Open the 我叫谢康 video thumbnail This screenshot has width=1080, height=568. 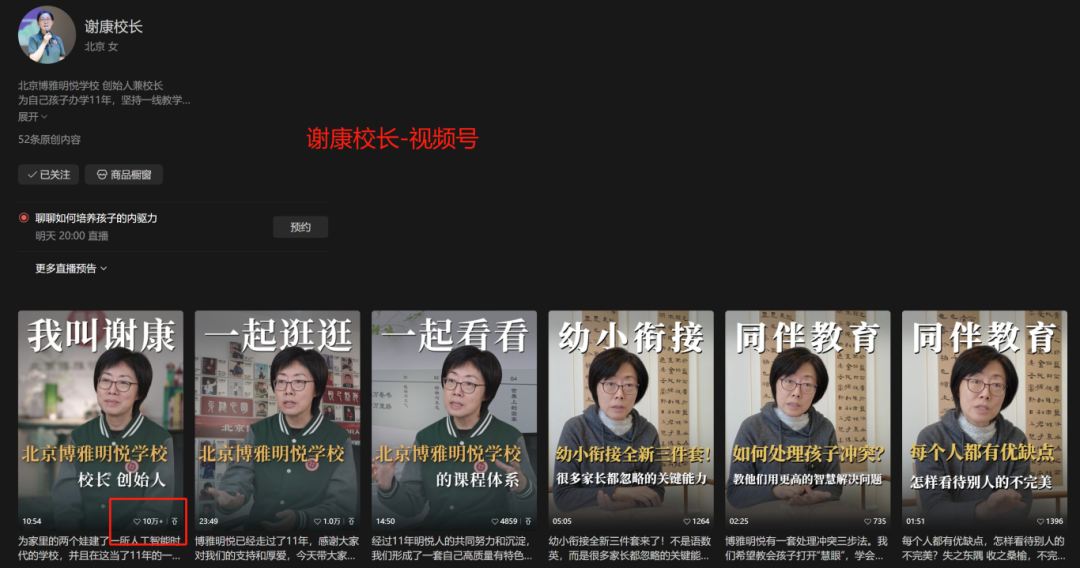[x=100, y=410]
